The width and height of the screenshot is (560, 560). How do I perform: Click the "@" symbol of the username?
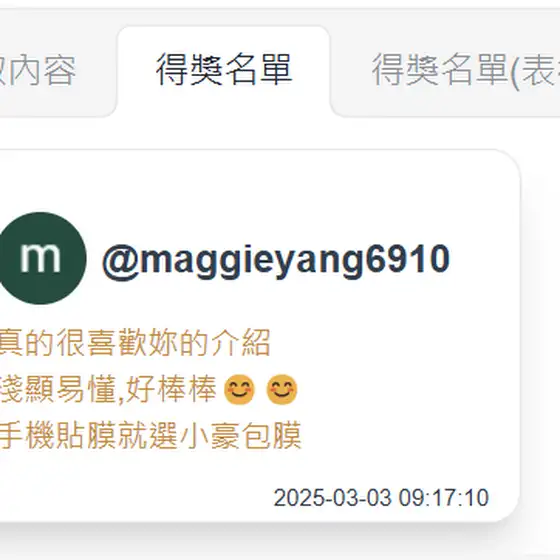click(121, 259)
